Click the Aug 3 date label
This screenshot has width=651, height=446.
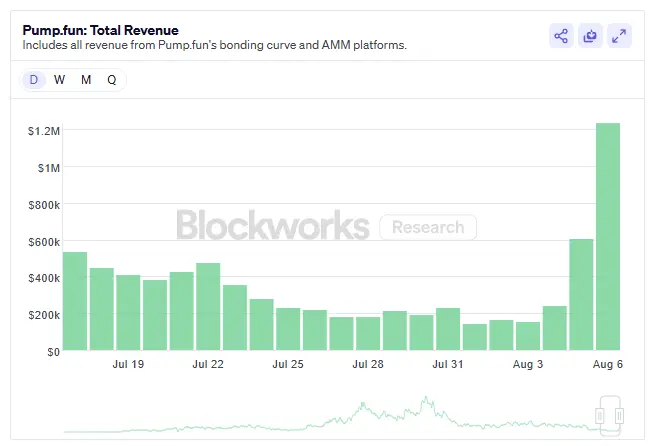[528, 364]
